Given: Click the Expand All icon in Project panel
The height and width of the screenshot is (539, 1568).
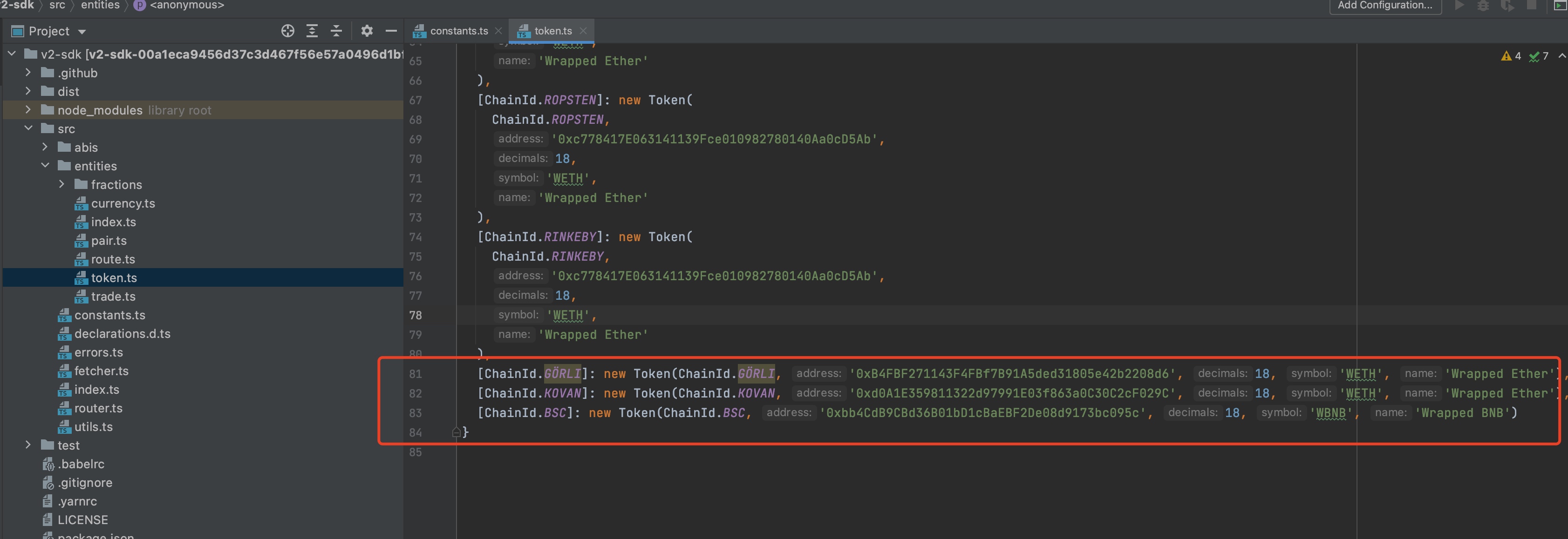Looking at the screenshot, I should (312, 31).
